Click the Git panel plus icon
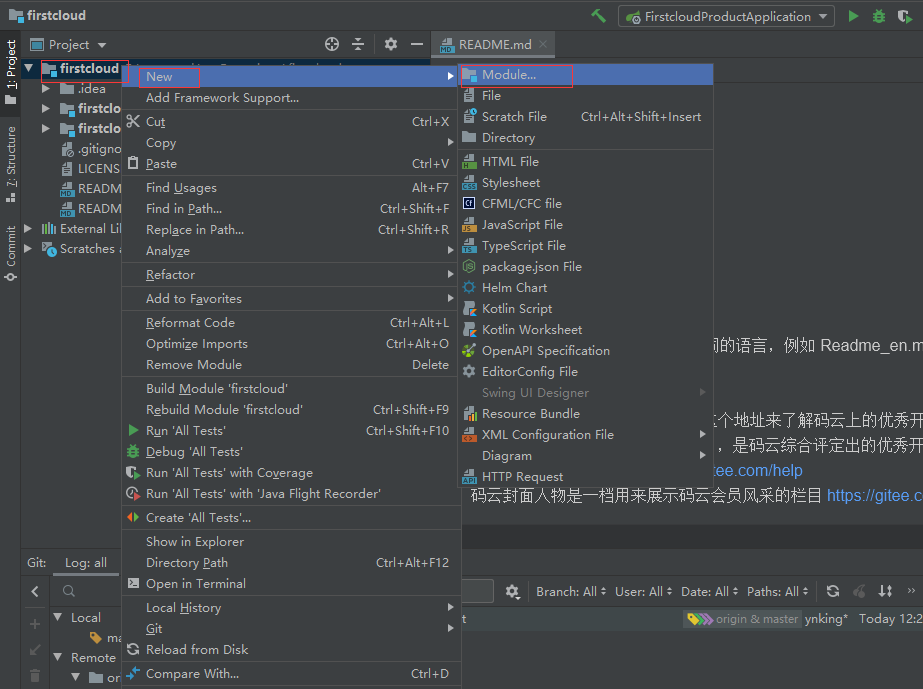This screenshot has height=689, width=923. click(x=35, y=624)
